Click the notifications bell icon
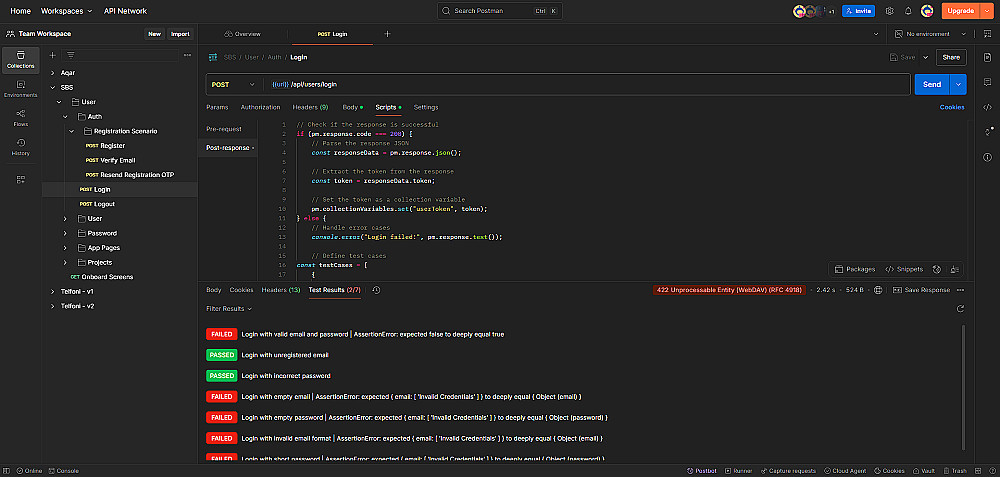 tap(908, 11)
